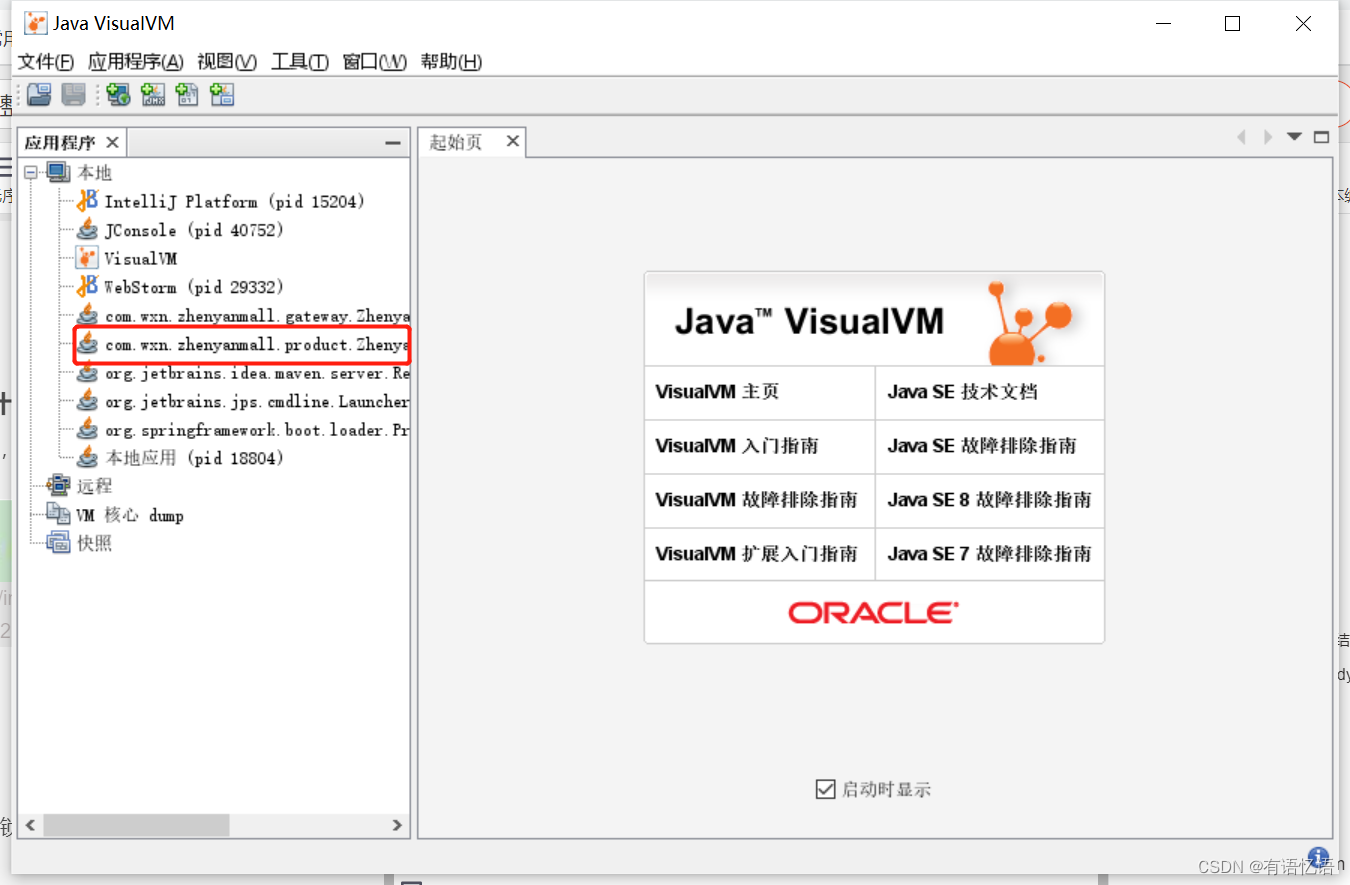Open the 文件(F) menu
The height and width of the screenshot is (885, 1350).
(x=46, y=62)
